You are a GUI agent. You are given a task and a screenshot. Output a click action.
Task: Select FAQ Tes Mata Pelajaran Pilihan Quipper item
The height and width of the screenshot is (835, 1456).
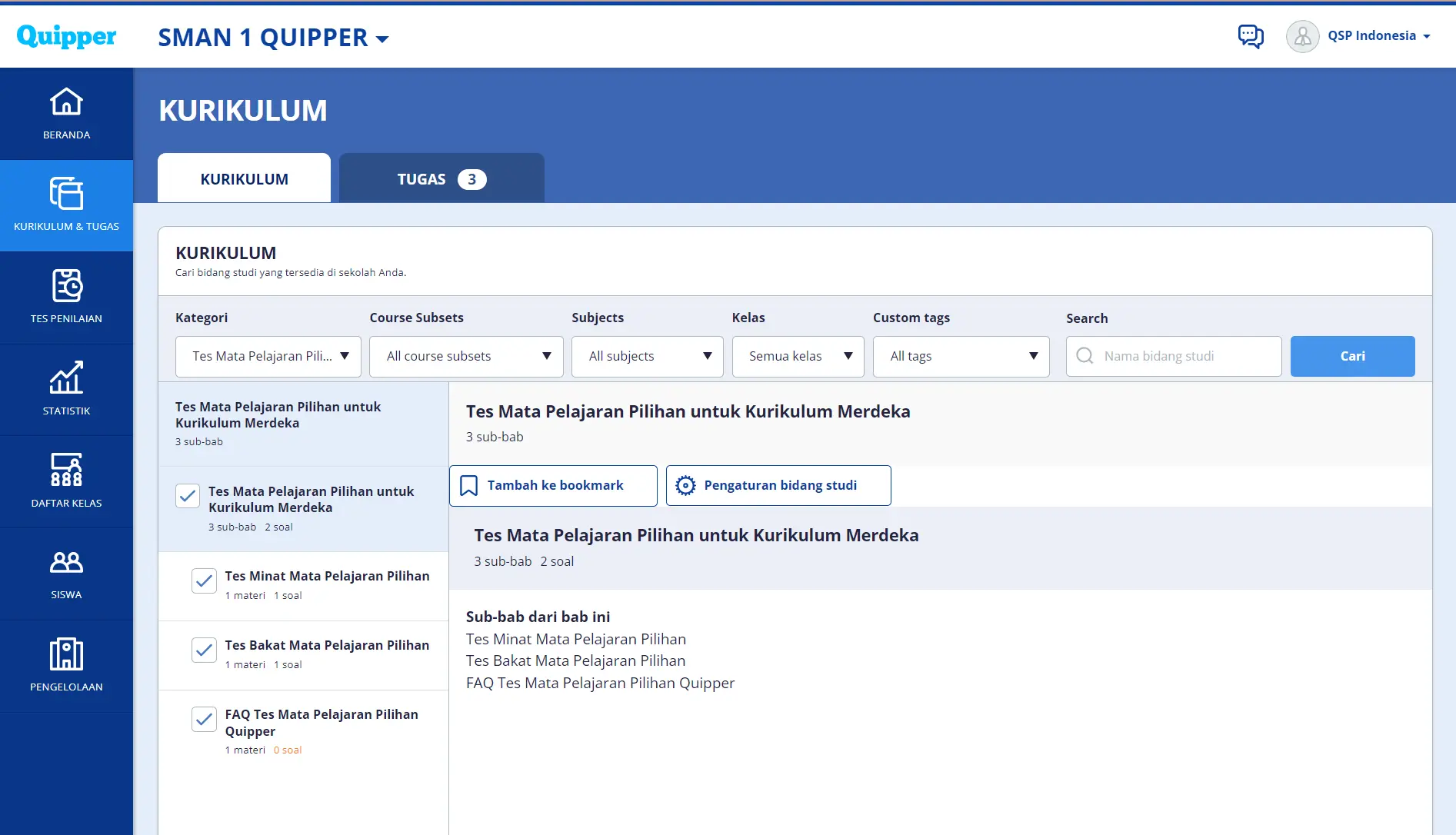click(x=303, y=732)
